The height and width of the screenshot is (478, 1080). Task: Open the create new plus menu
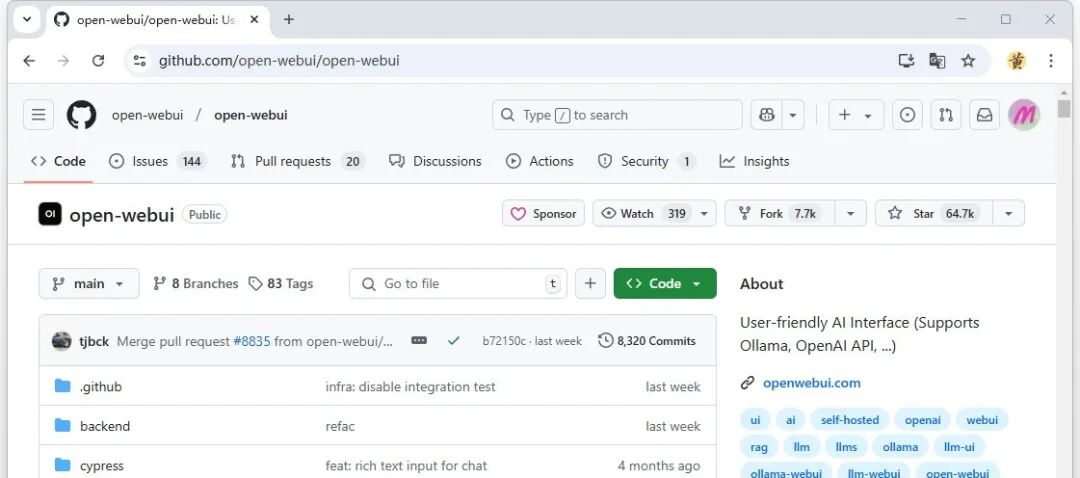[x=855, y=115]
